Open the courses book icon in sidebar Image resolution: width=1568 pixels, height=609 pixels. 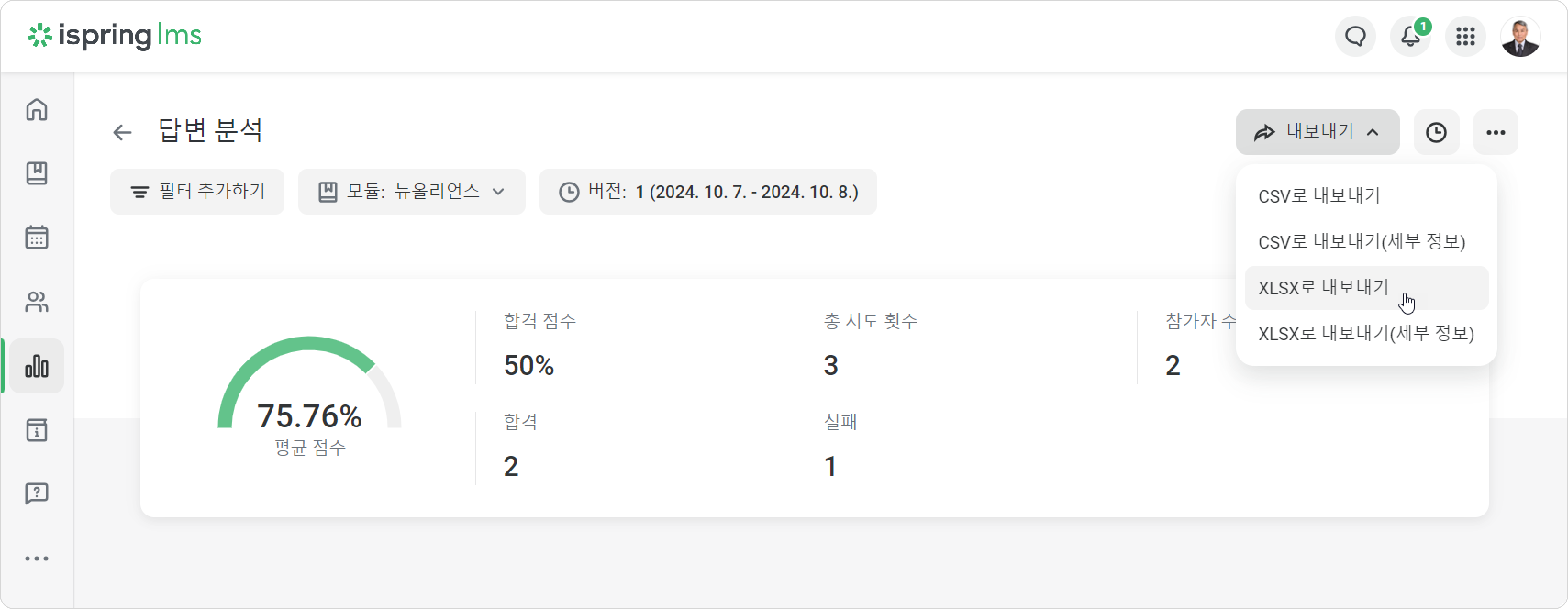(x=36, y=173)
